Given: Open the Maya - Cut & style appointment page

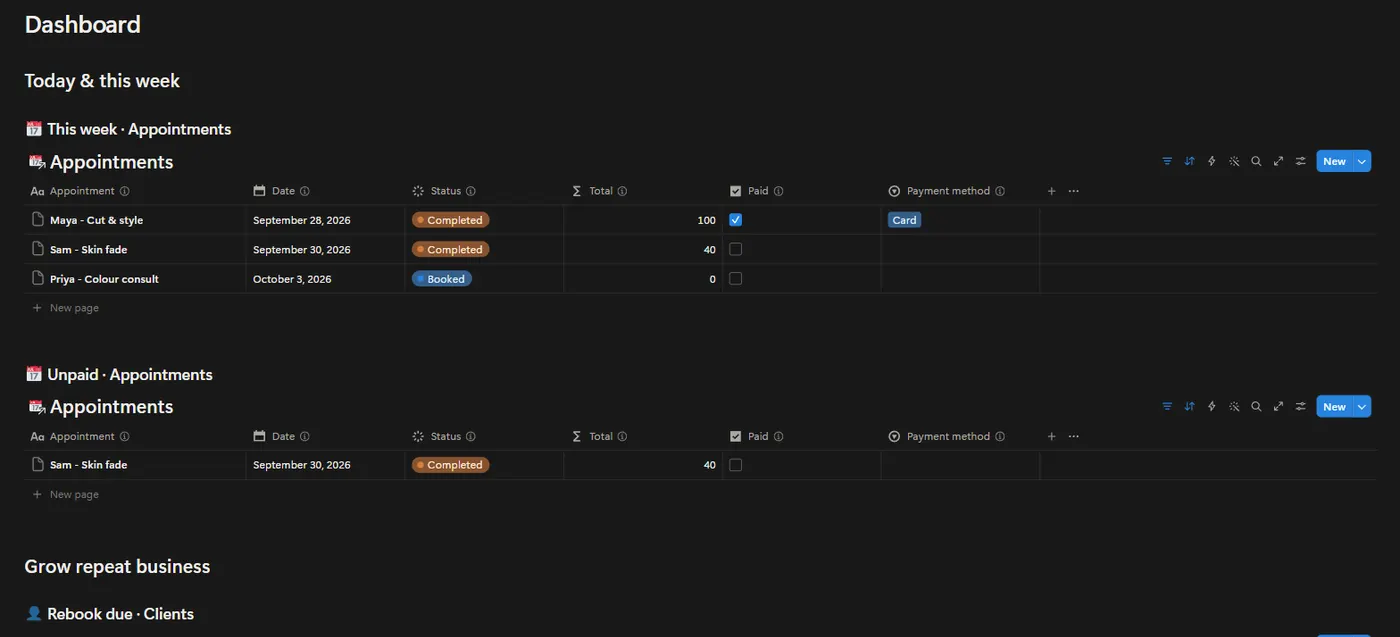Looking at the screenshot, I should [x=97, y=220].
